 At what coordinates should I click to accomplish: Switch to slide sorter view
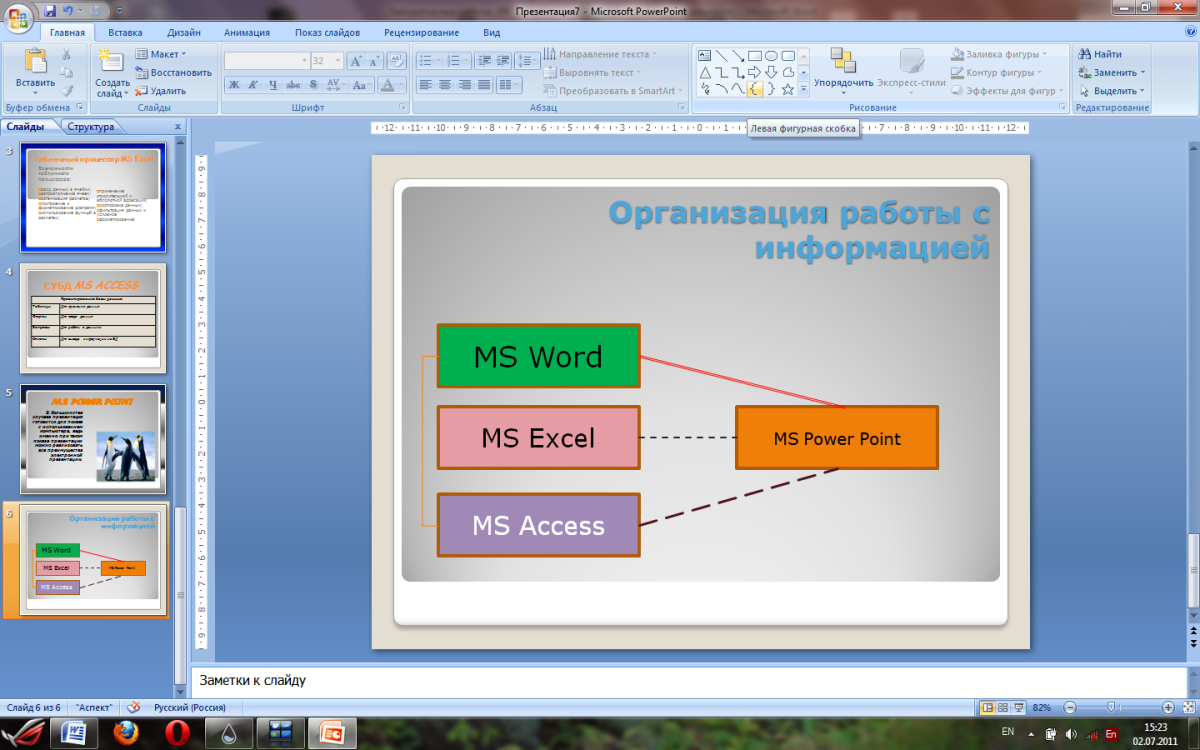coord(1003,707)
